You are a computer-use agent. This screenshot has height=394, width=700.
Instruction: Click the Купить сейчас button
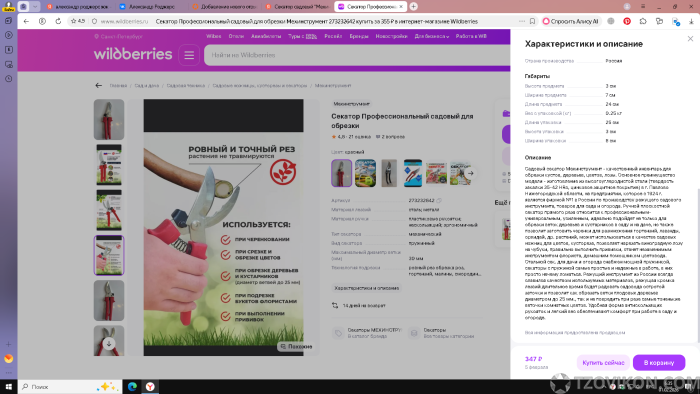(x=603, y=362)
